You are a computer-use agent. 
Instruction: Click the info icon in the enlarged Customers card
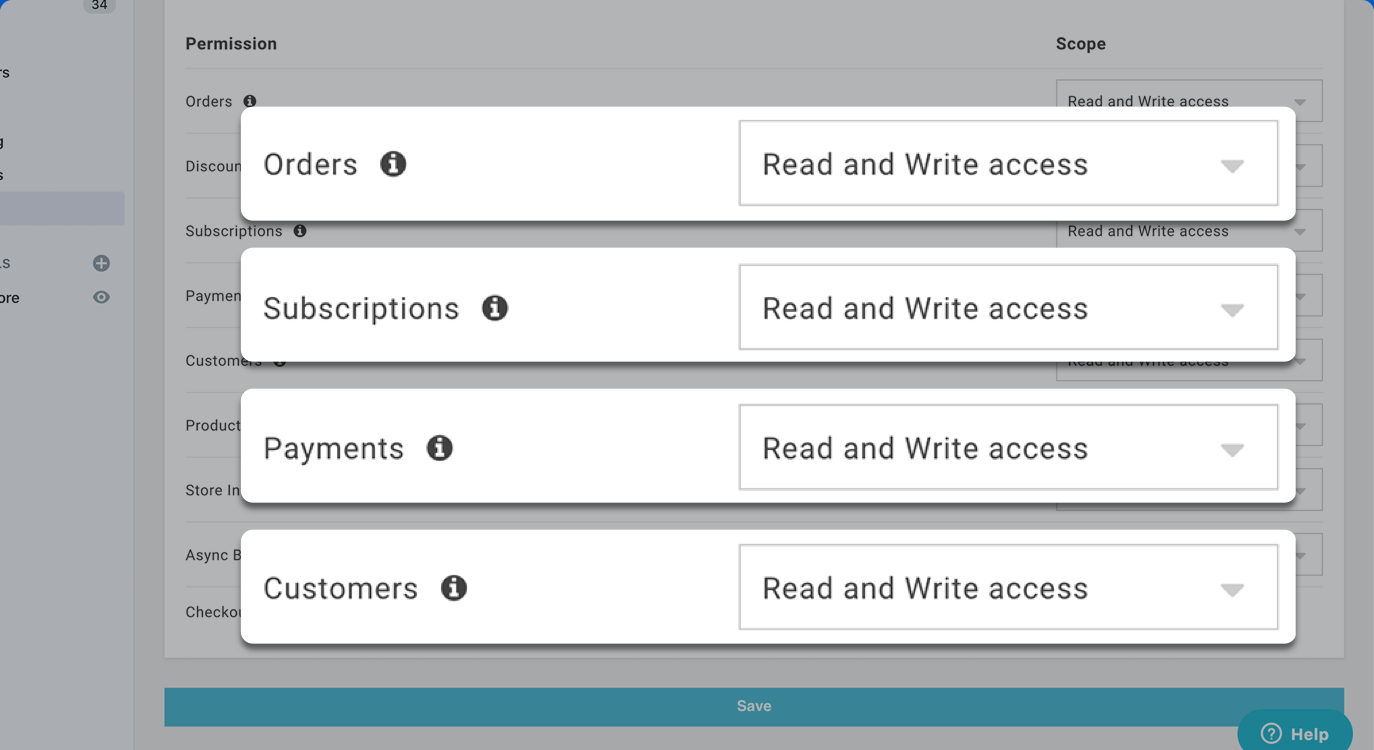454,588
